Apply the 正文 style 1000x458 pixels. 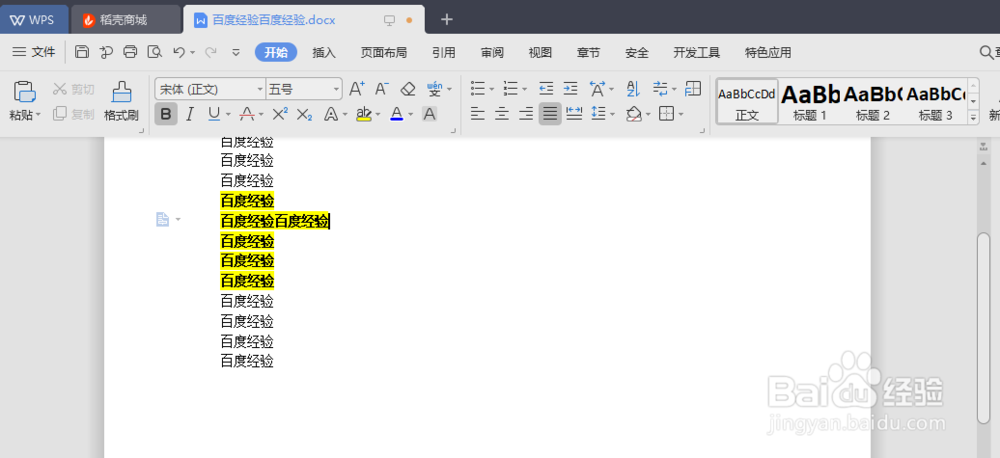coord(747,101)
